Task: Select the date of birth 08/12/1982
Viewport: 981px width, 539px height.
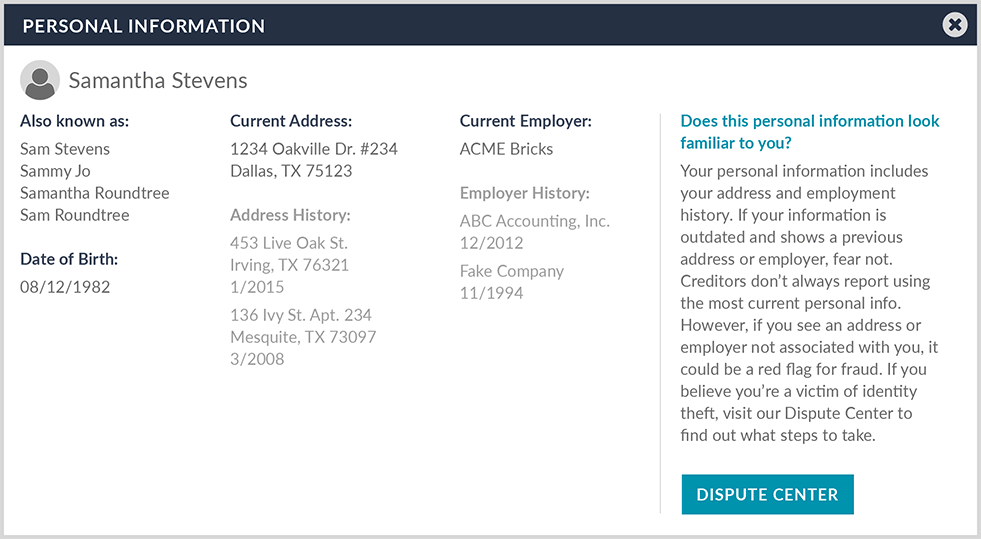Action: point(65,287)
